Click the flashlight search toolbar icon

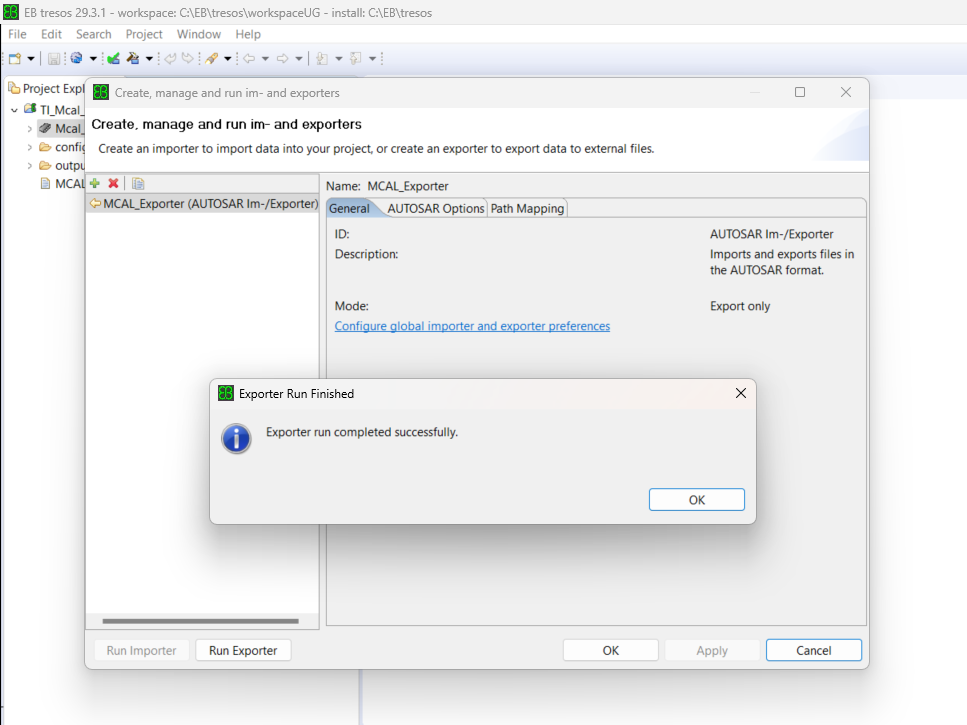(211, 59)
